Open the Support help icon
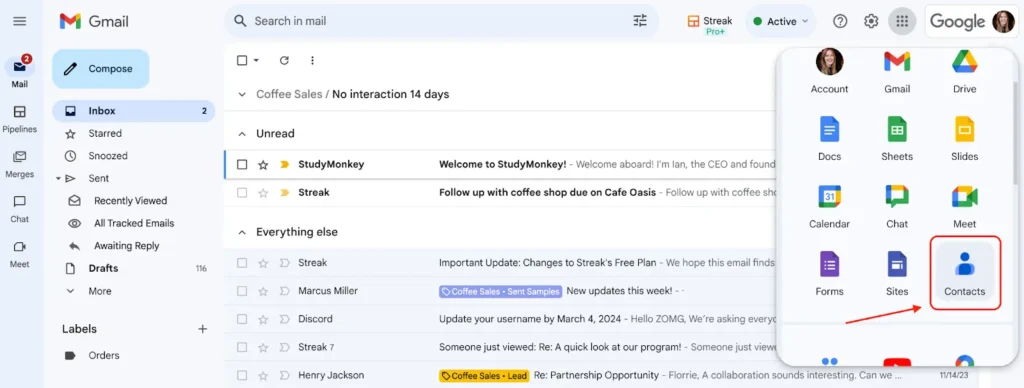The width and height of the screenshot is (1024, 388). click(x=840, y=22)
